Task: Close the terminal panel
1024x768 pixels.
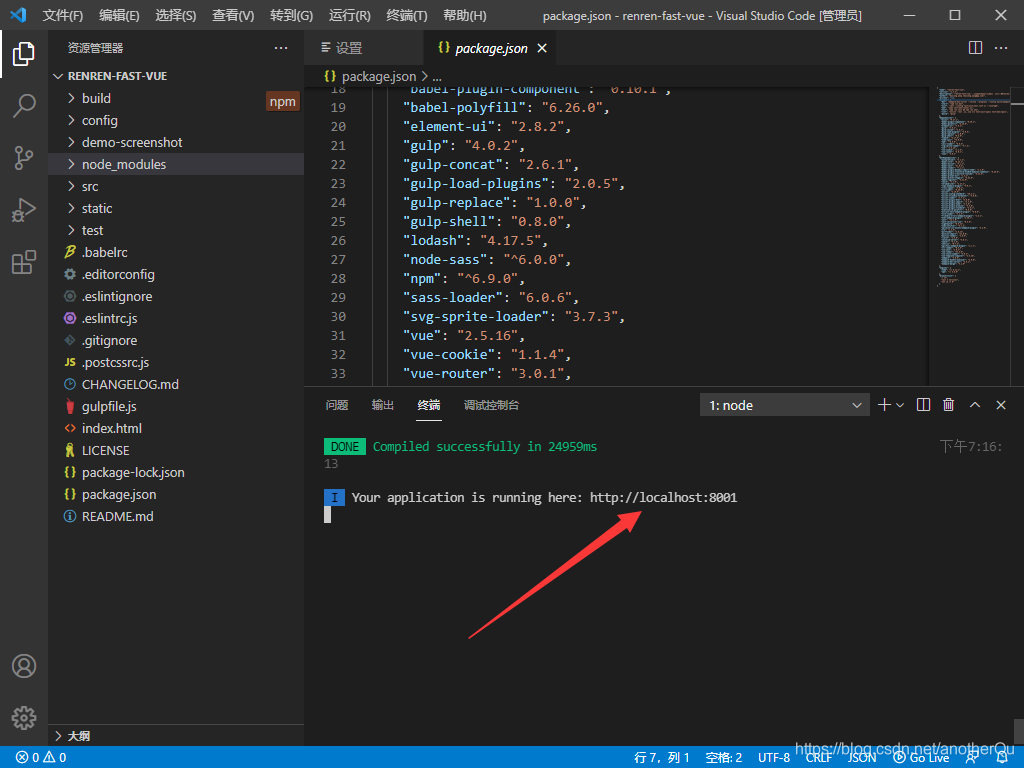Action: click(x=1000, y=405)
